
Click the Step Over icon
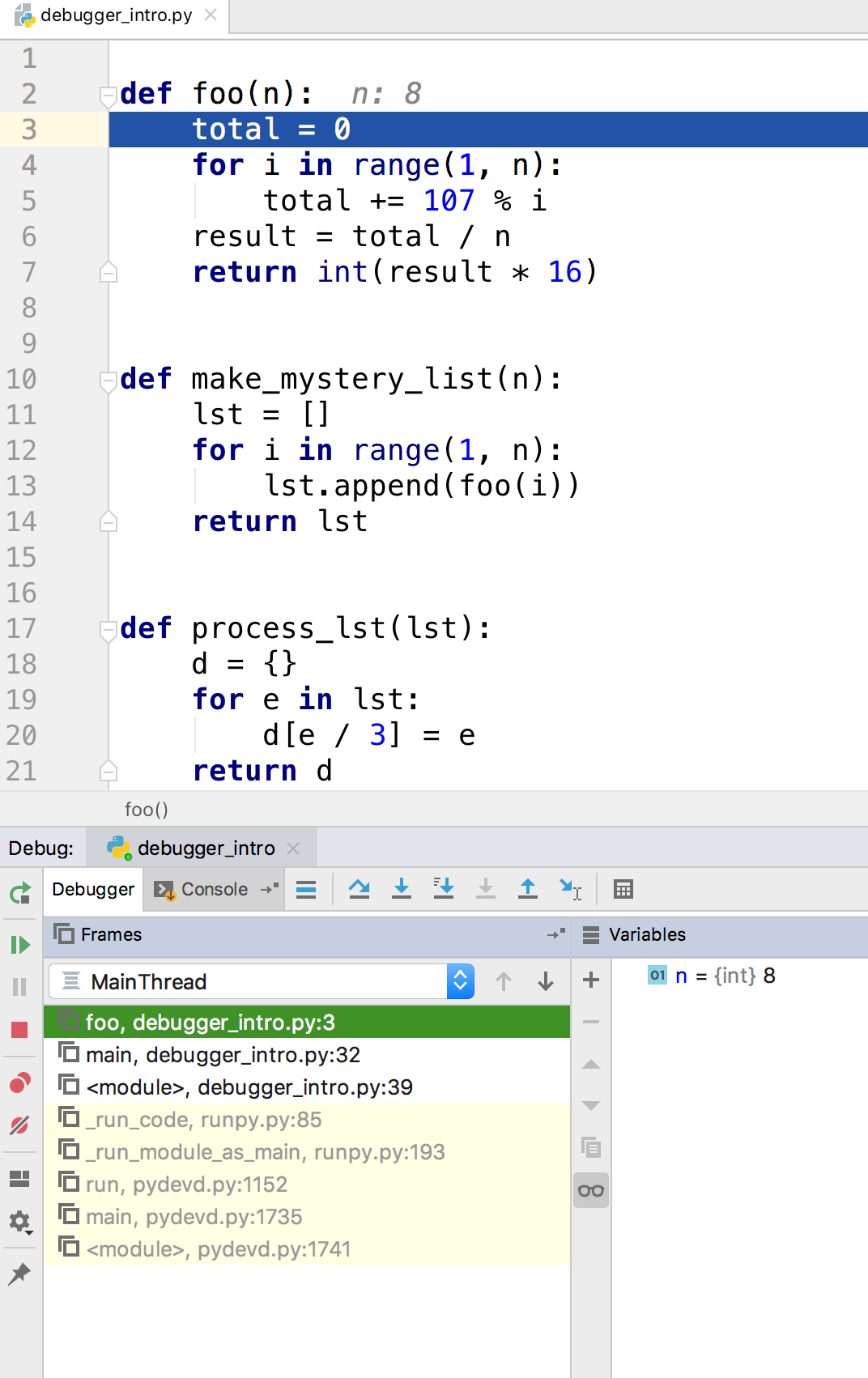point(360,889)
